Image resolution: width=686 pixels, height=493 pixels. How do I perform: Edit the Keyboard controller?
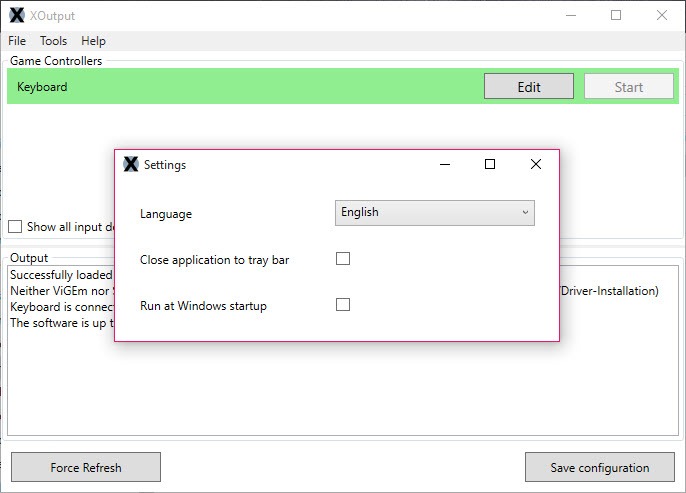click(x=529, y=87)
